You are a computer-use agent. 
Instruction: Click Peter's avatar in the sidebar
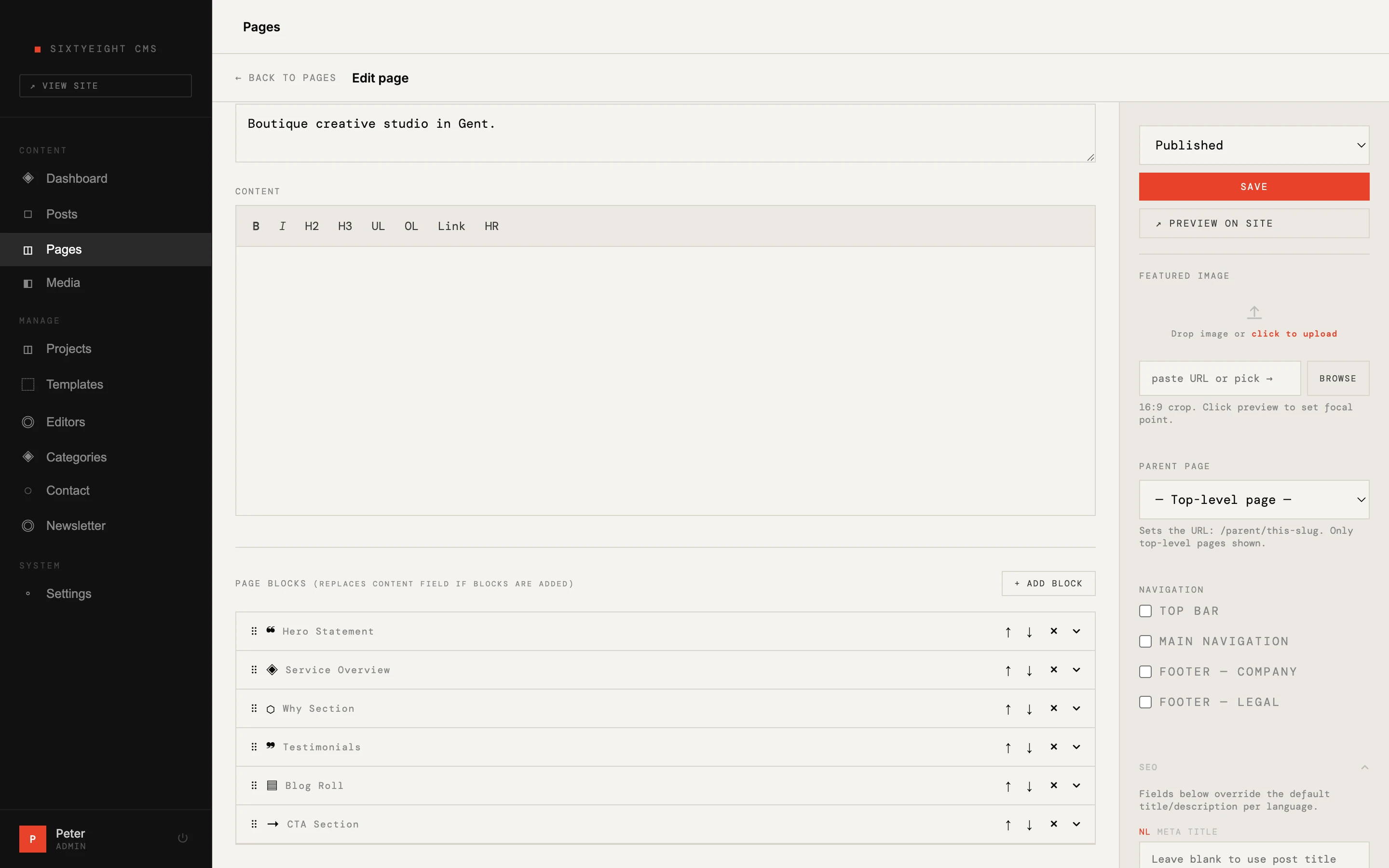pos(33,839)
